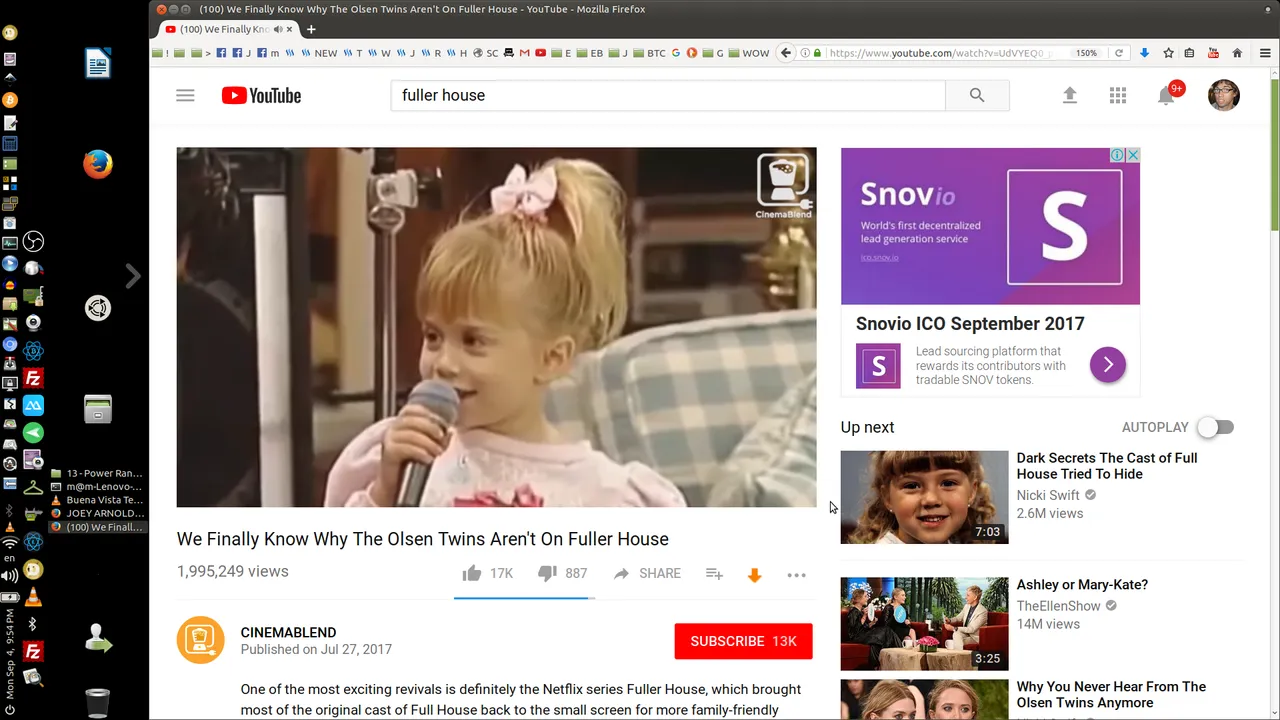The image size is (1280, 720).
Task: Switch to the m@m-Lenovo terminal window
Action: click(x=98, y=487)
